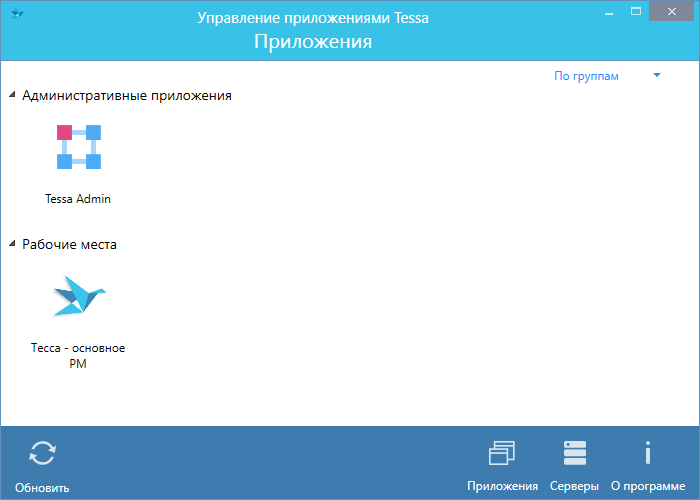Screen dimensions: 700x500
Task: Close the Управление приложениями Tessa window
Action: click(671, 12)
